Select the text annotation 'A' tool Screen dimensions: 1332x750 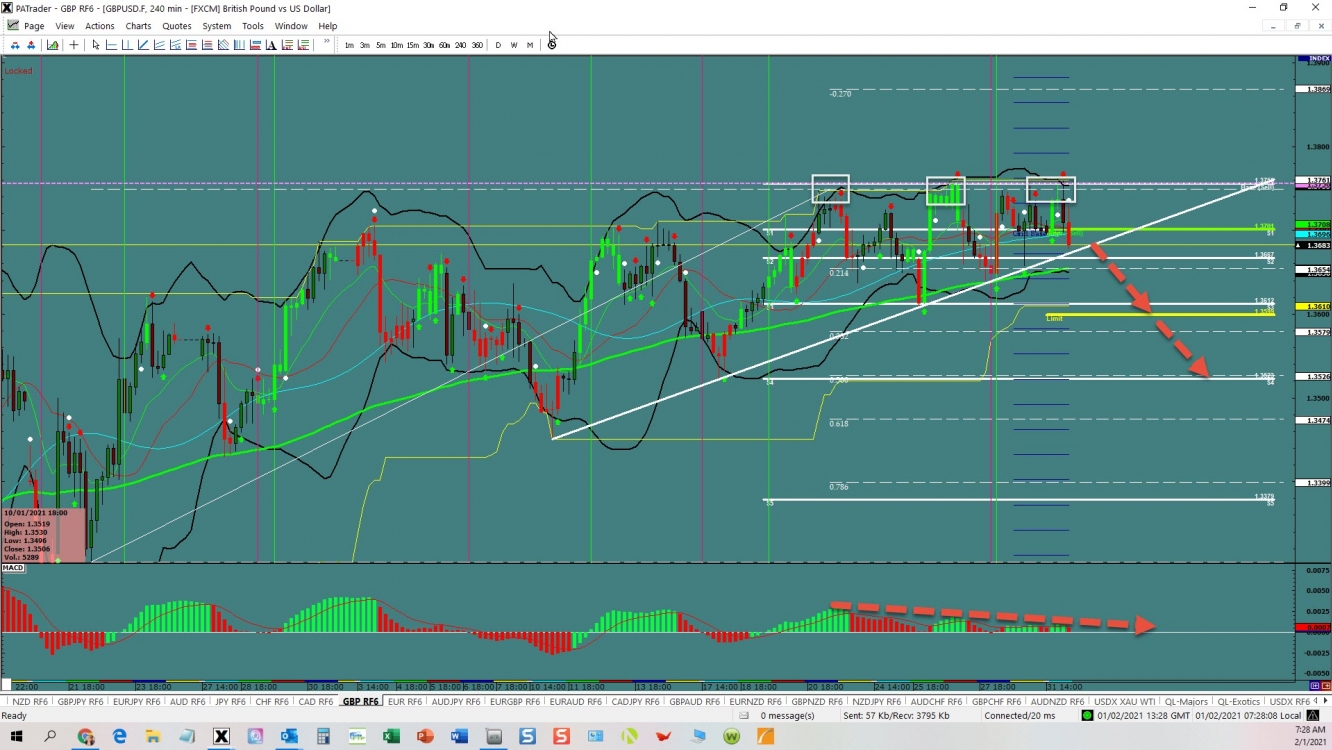coord(271,45)
